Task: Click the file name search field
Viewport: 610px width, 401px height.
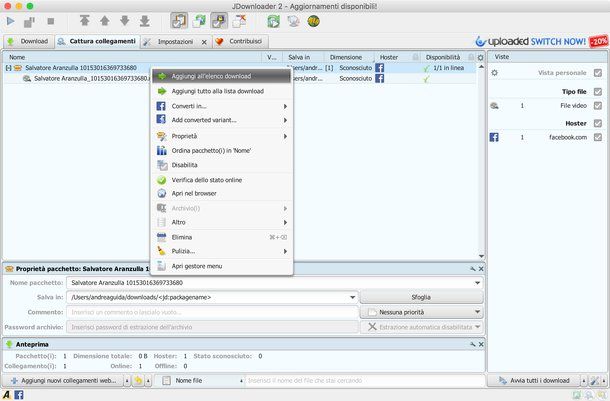Action: coord(365,380)
